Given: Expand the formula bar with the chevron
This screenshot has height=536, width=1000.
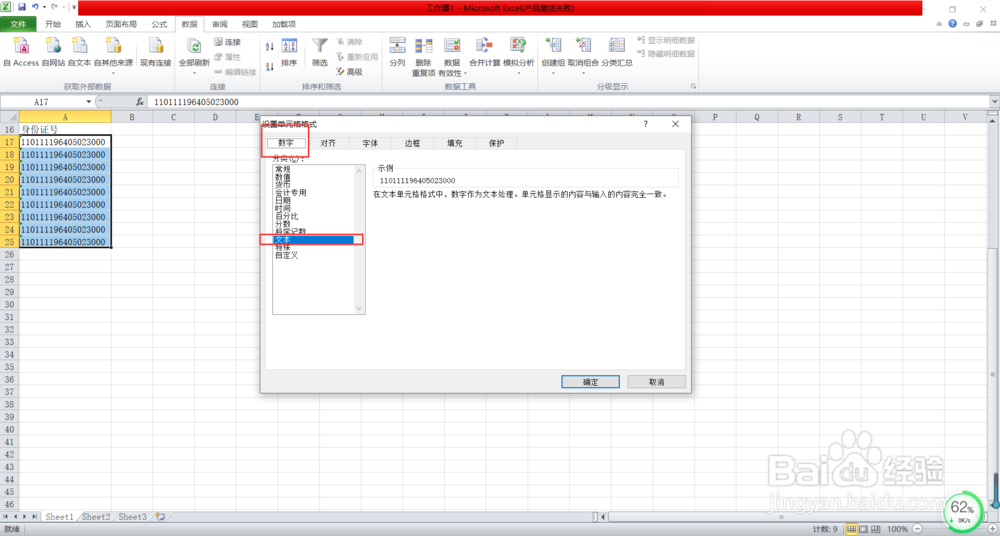Looking at the screenshot, I should tap(994, 102).
